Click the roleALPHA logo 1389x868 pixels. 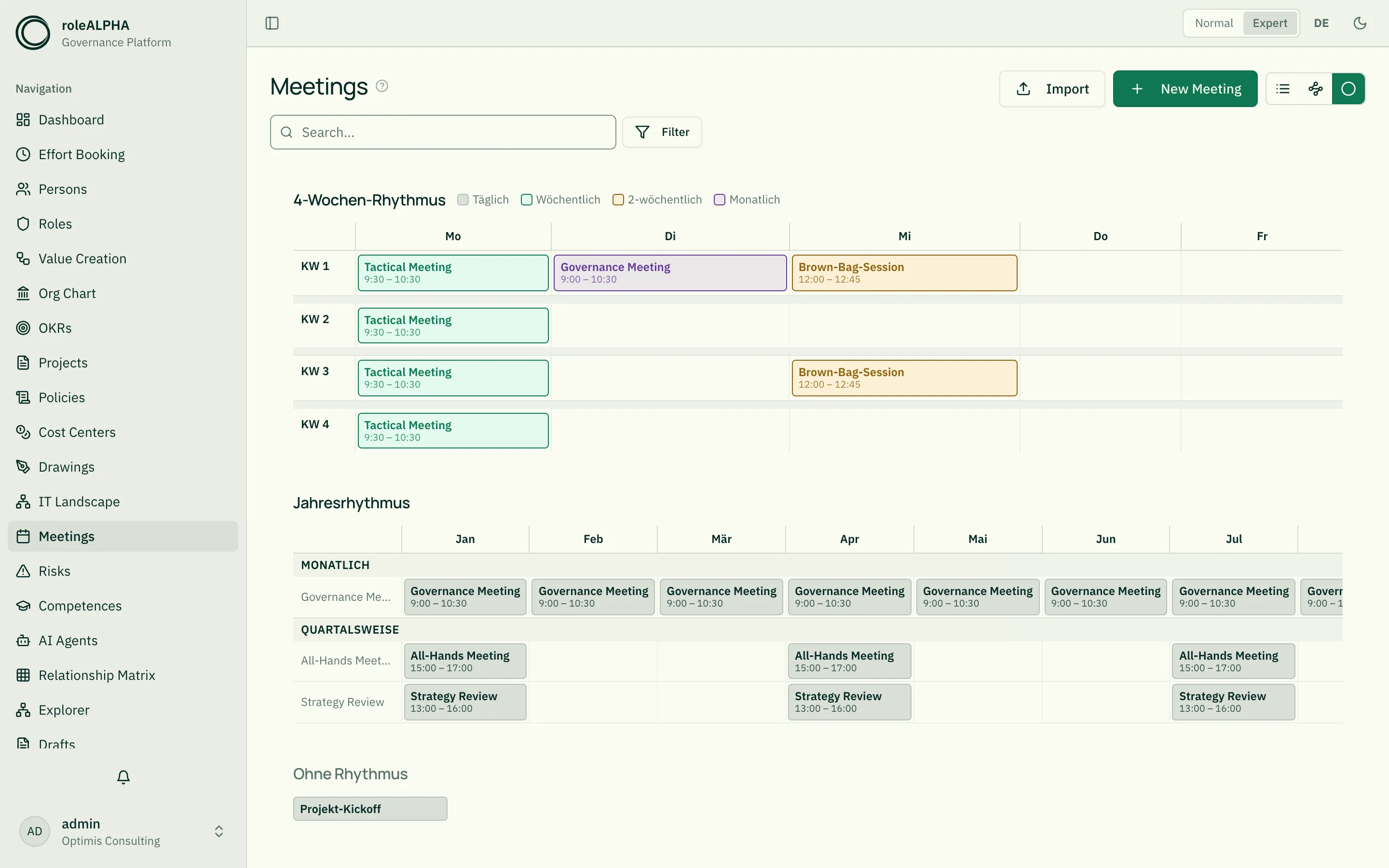click(x=33, y=33)
